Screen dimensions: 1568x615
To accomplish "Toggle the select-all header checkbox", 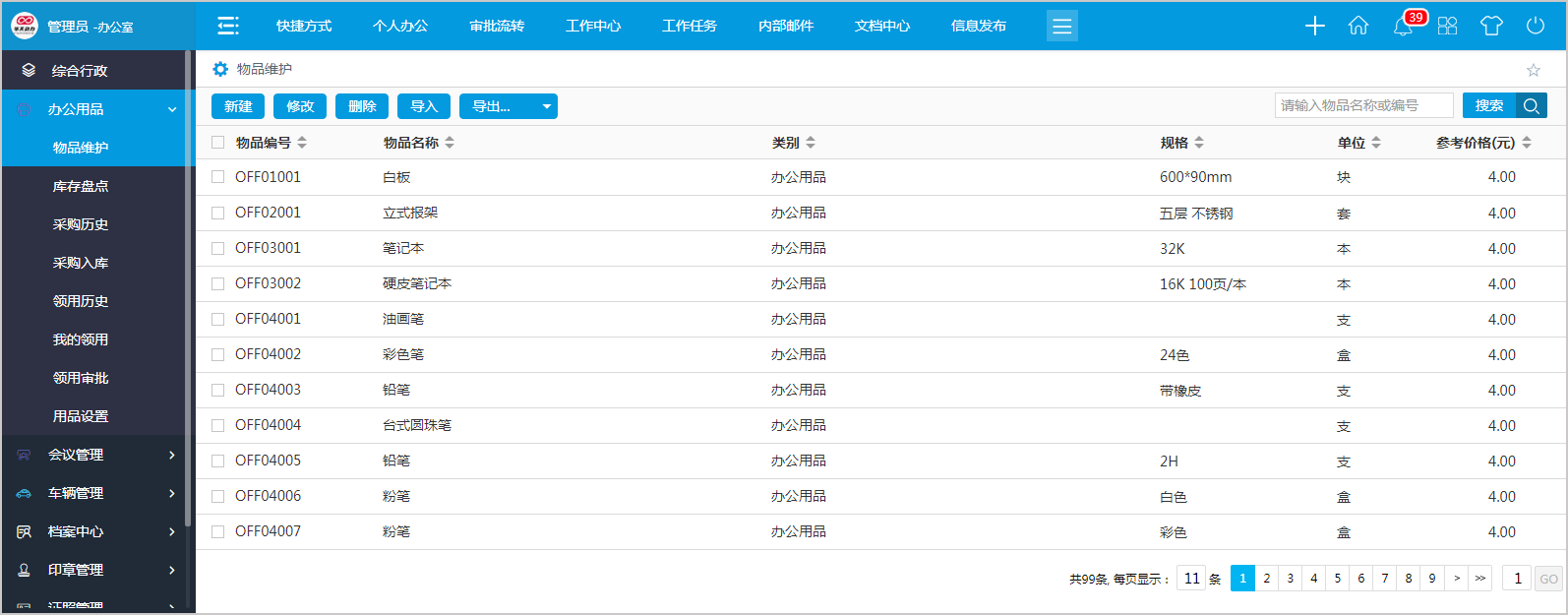I will point(218,143).
